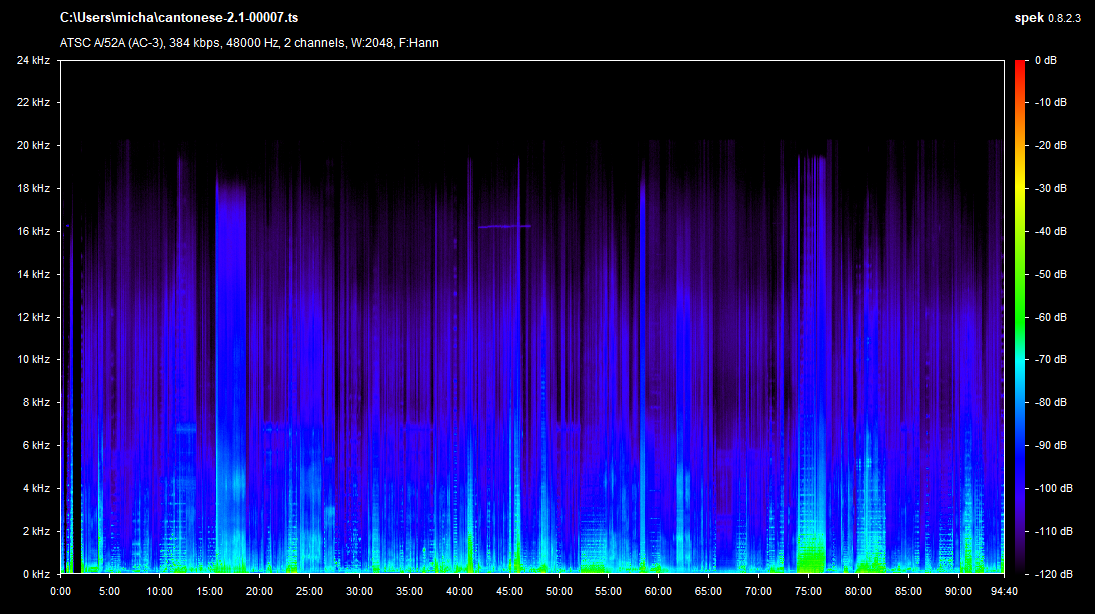
Task: Select the 10 kHz frequency axis label
Action: click(x=33, y=360)
